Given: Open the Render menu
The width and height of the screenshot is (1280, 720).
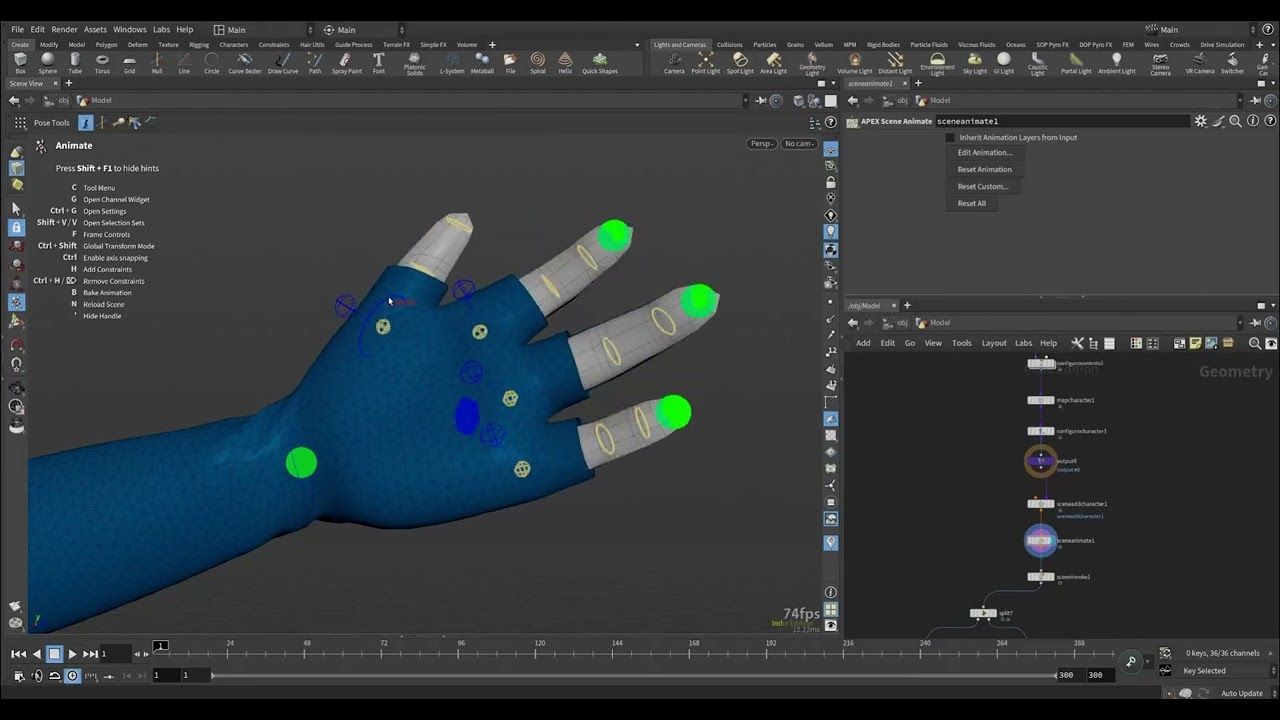Looking at the screenshot, I should click(64, 30).
